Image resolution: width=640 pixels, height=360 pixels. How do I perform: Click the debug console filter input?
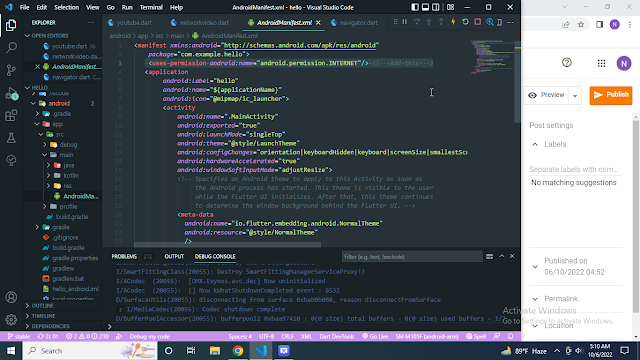tap(412, 257)
